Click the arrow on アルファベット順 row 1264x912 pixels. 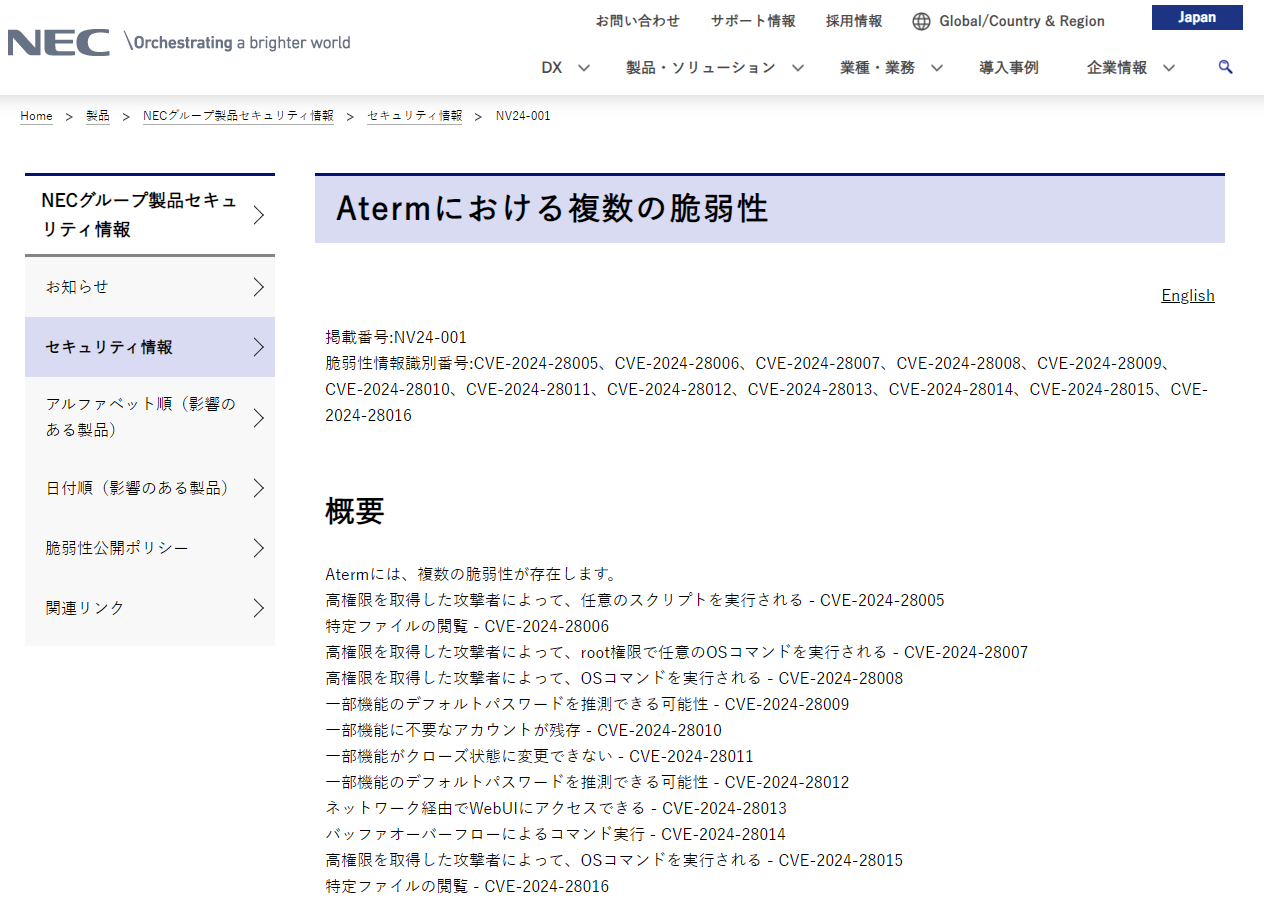[259, 418]
